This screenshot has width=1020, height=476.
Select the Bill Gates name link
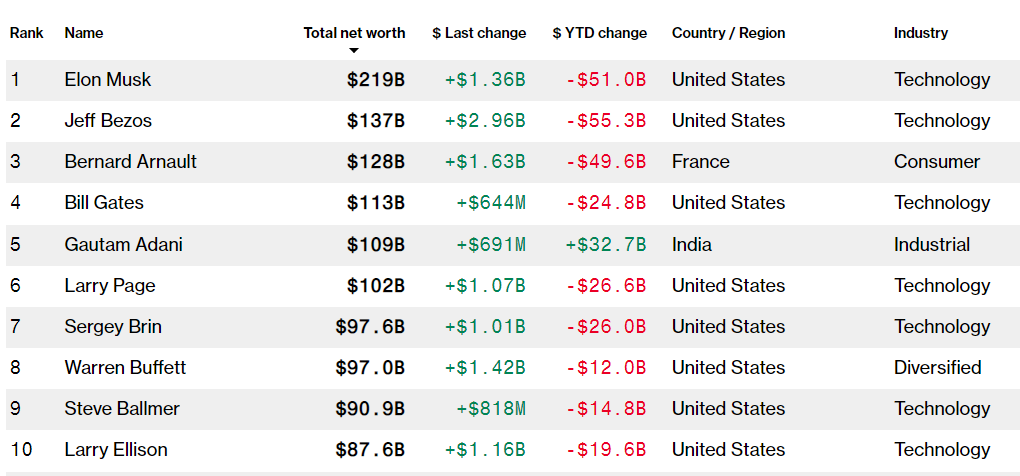coord(104,203)
